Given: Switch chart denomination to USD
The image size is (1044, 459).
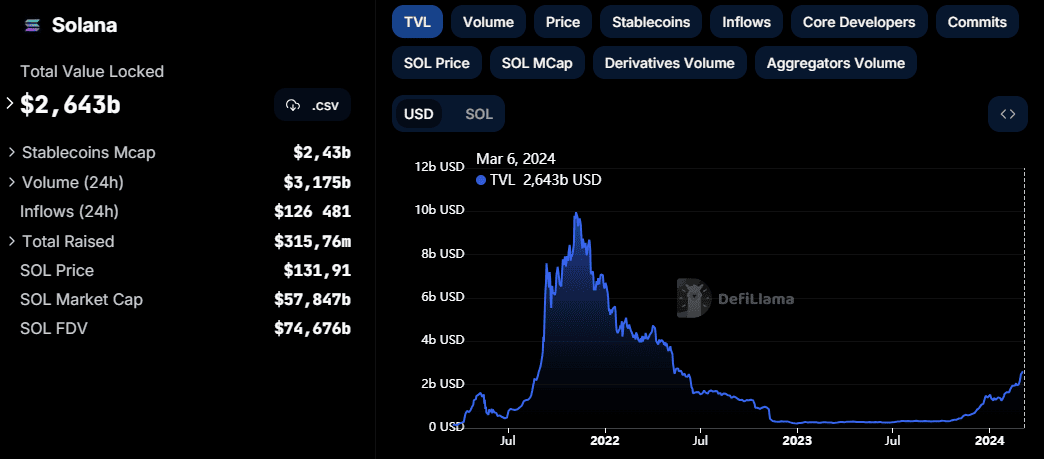Looking at the screenshot, I should (419, 114).
